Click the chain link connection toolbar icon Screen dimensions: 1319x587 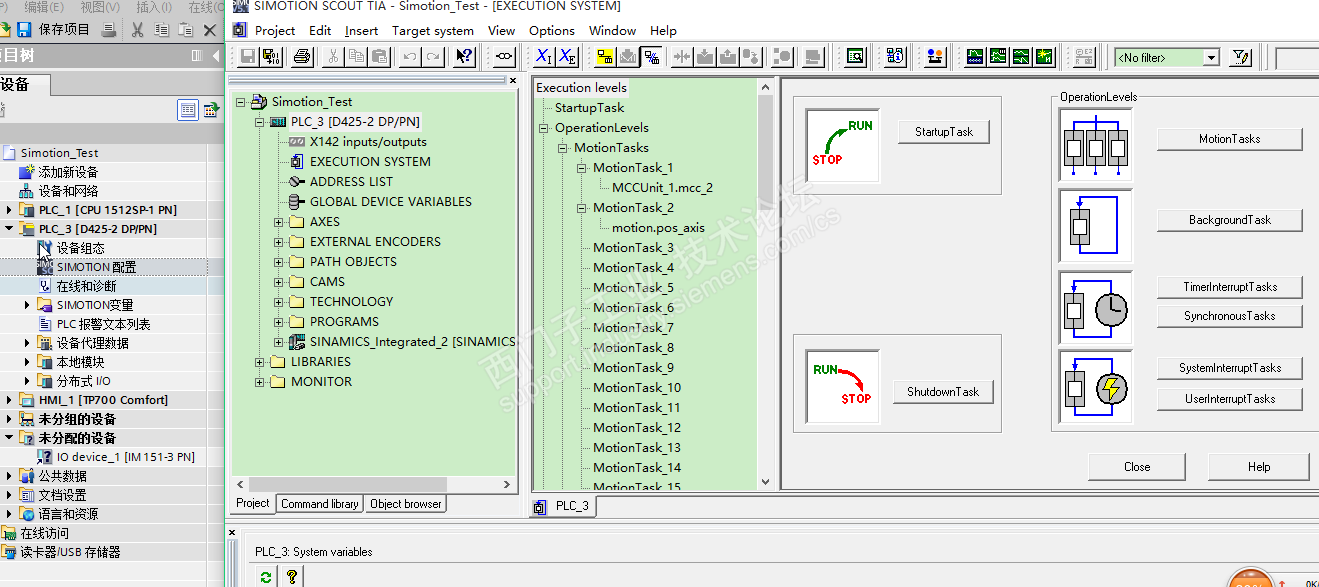pyautogui.click(x=504, y=57)
